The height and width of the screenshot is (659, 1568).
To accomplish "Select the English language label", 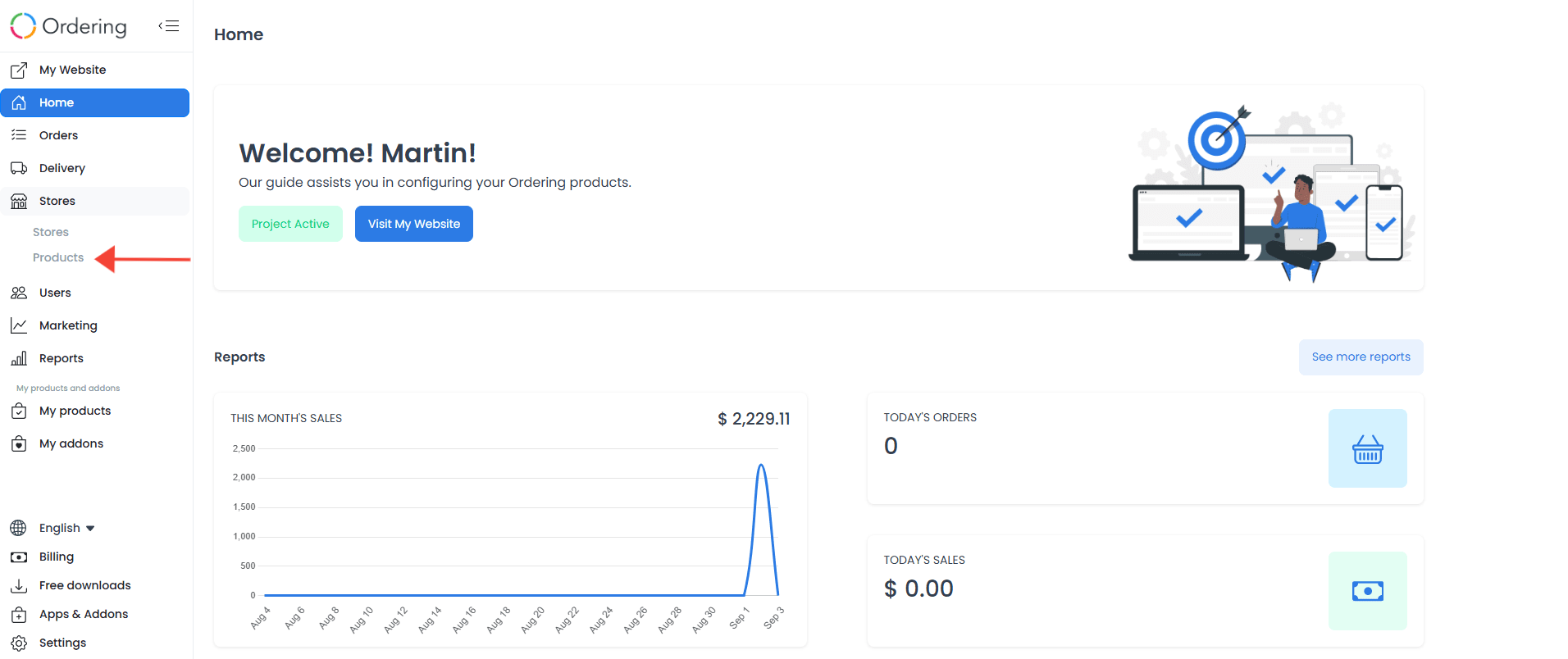I will click(60, 528).
